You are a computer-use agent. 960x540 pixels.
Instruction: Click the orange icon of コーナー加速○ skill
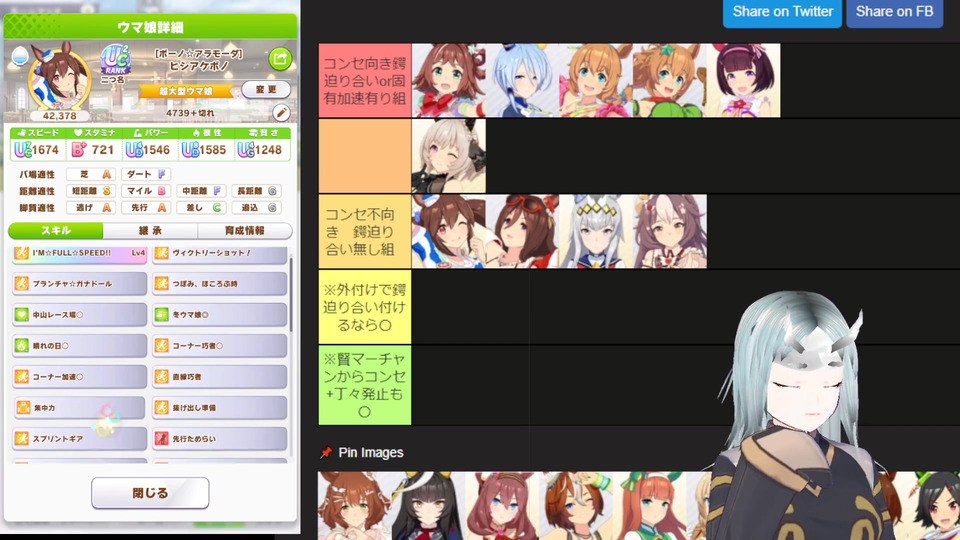tap(22, 377)
